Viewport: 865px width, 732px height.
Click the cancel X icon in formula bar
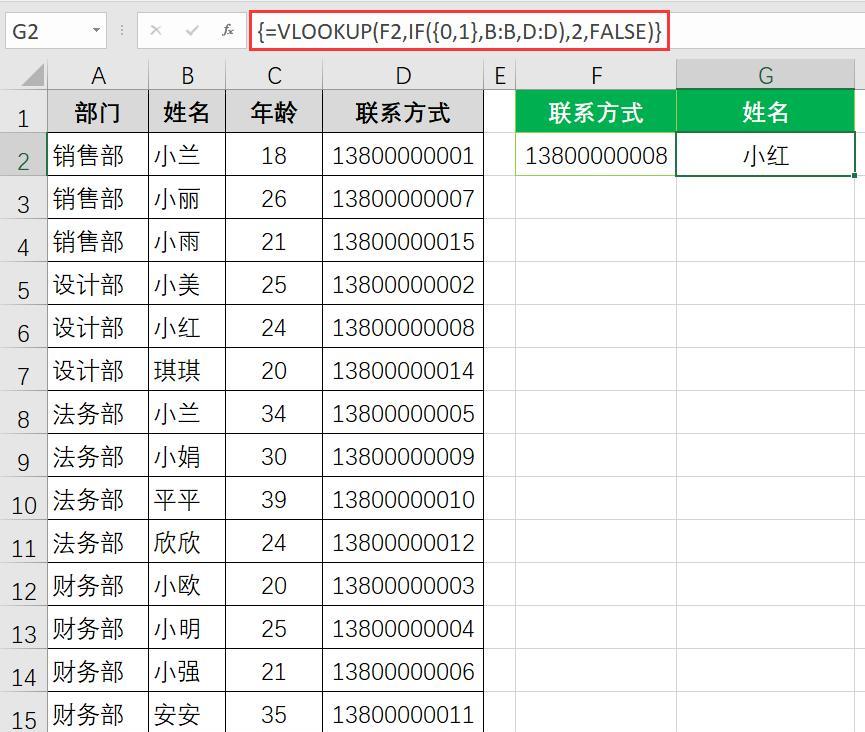click(x=156, y=31)
